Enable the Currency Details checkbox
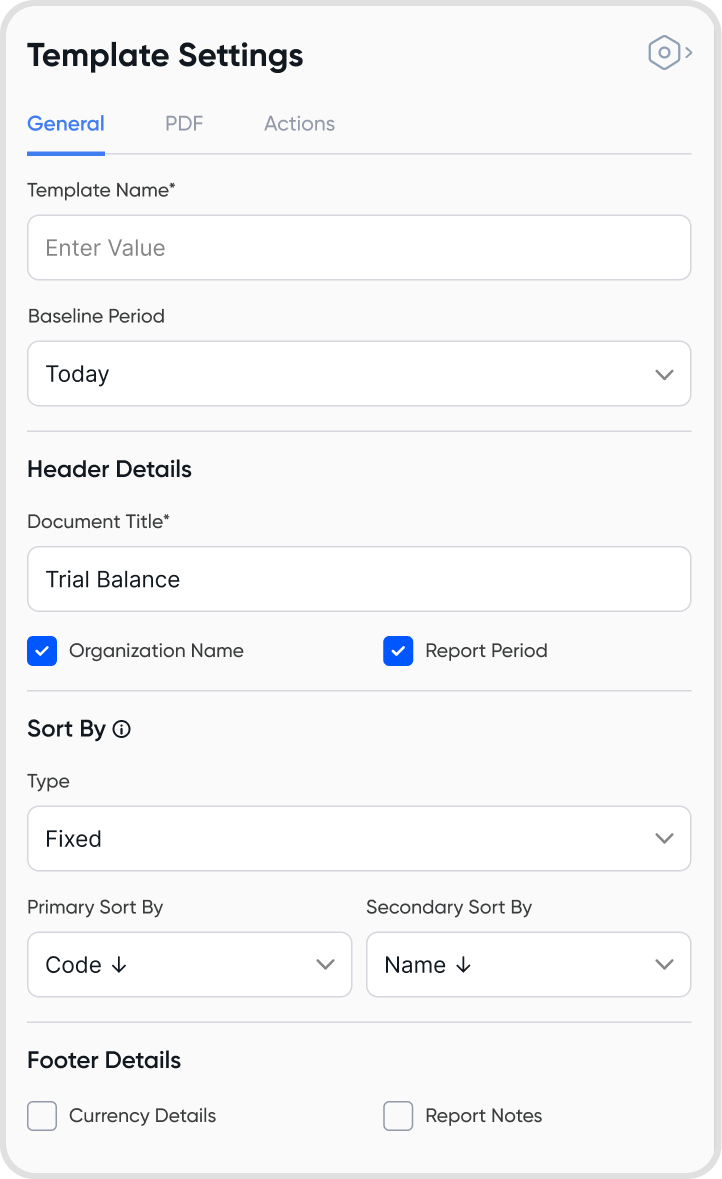 coord(42,1116)
